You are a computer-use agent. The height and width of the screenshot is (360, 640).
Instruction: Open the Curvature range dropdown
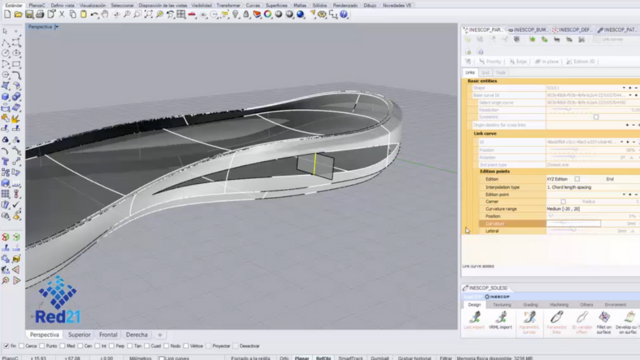click(x=593, y=209)
